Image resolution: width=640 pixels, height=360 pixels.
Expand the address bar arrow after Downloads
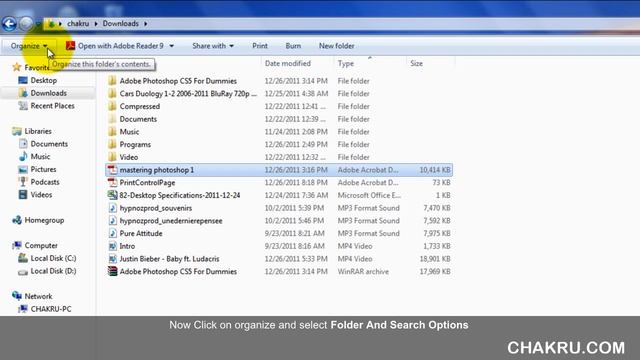(x=146, y=24)
